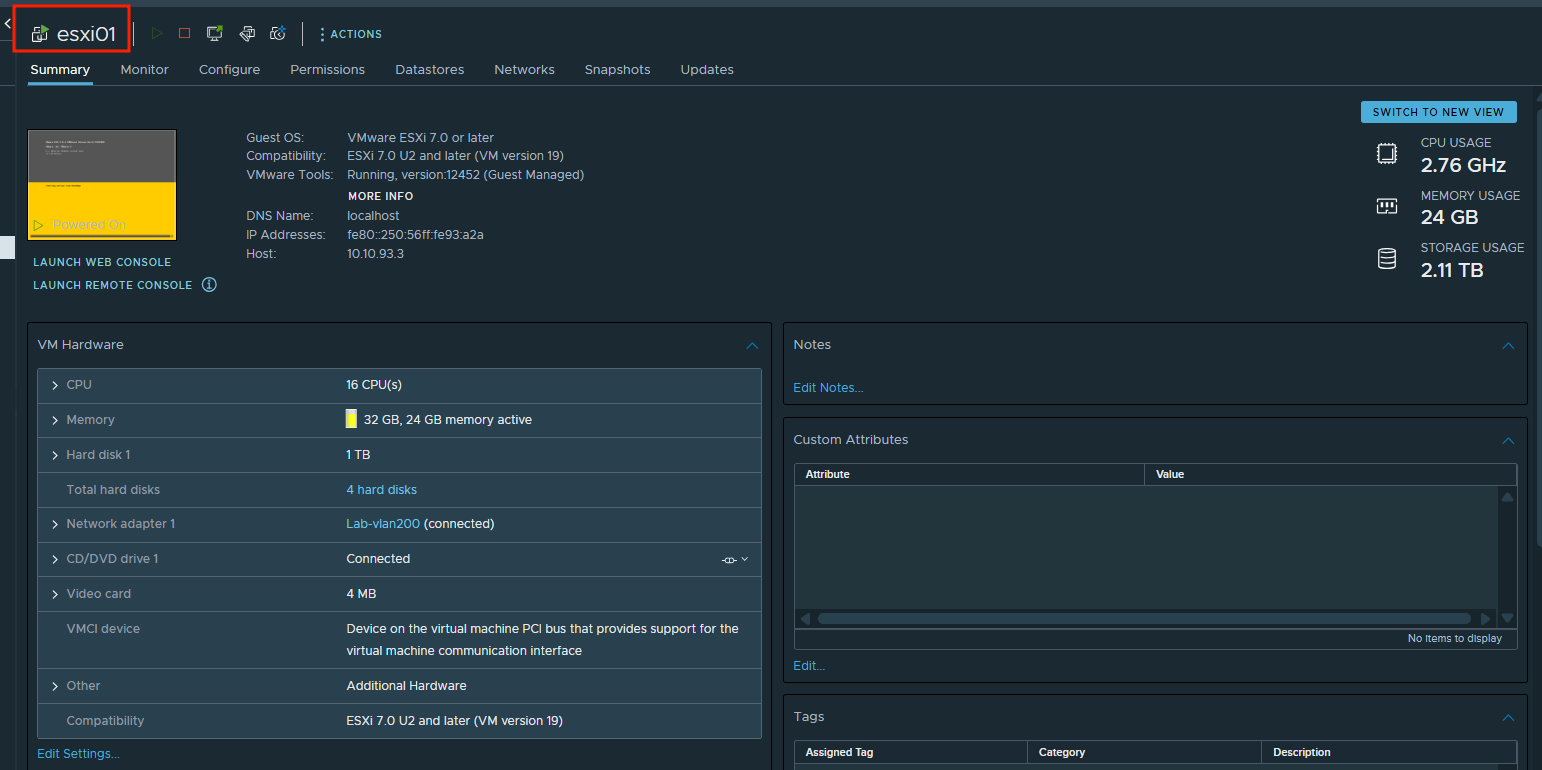1542x770 pixels.
Task: Select the Summary tab
Action: click(x=60, y=70)
